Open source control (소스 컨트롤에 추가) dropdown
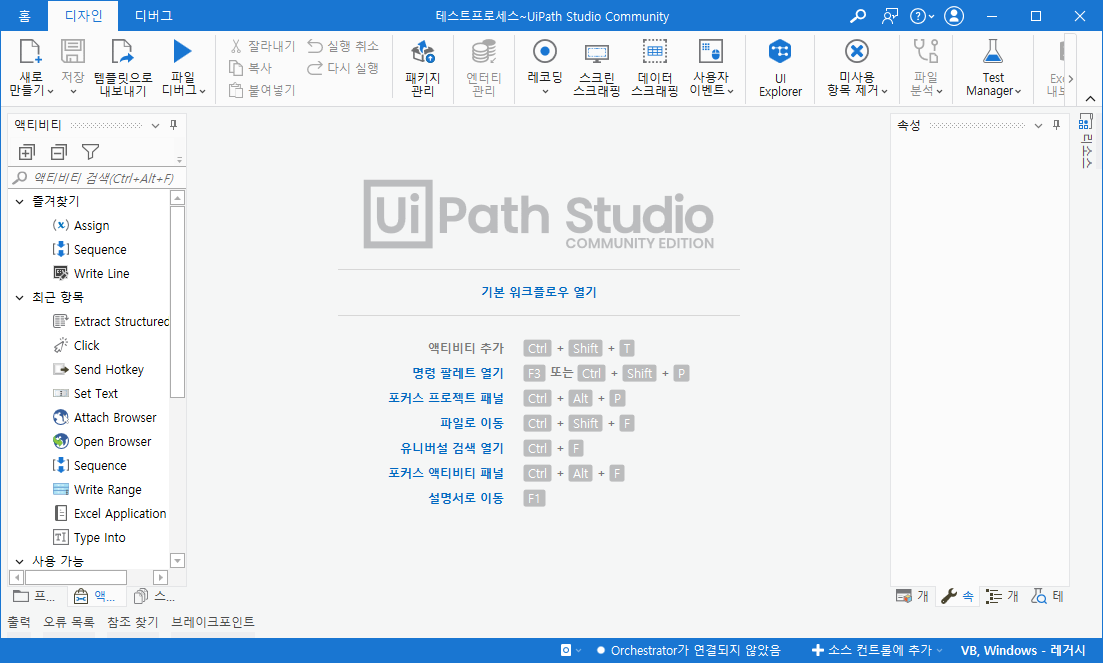The height and width of the screenshot is (663, 1103). pos(876,650)
